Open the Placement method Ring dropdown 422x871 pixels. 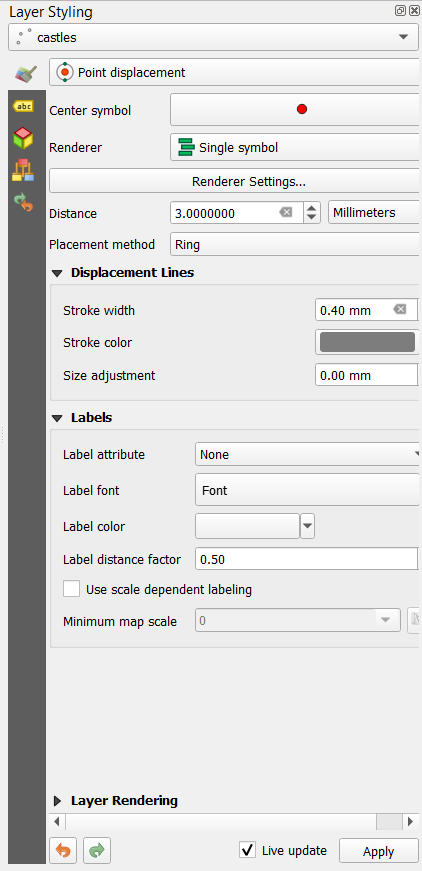point(294,245)
